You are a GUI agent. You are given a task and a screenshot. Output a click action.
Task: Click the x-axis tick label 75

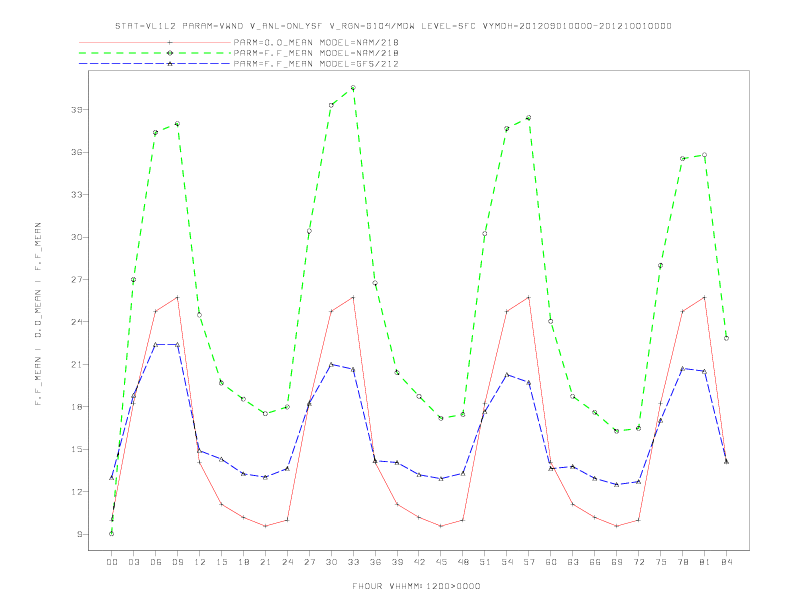click(661, 562)
